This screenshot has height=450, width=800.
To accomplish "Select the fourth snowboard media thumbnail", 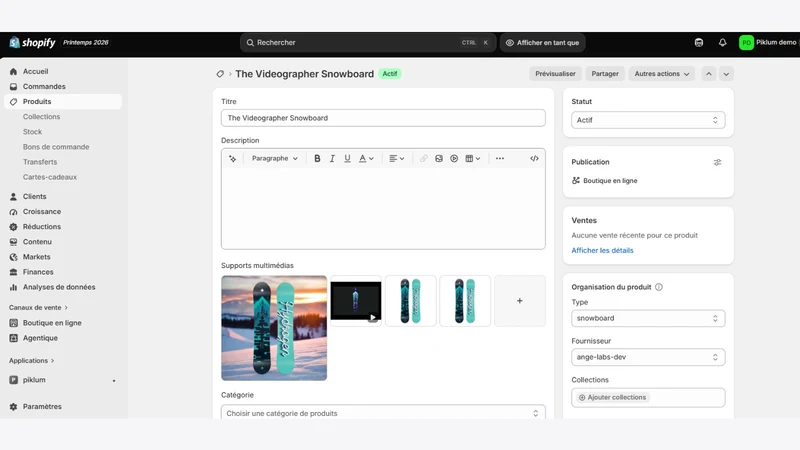I will (465, 301).
